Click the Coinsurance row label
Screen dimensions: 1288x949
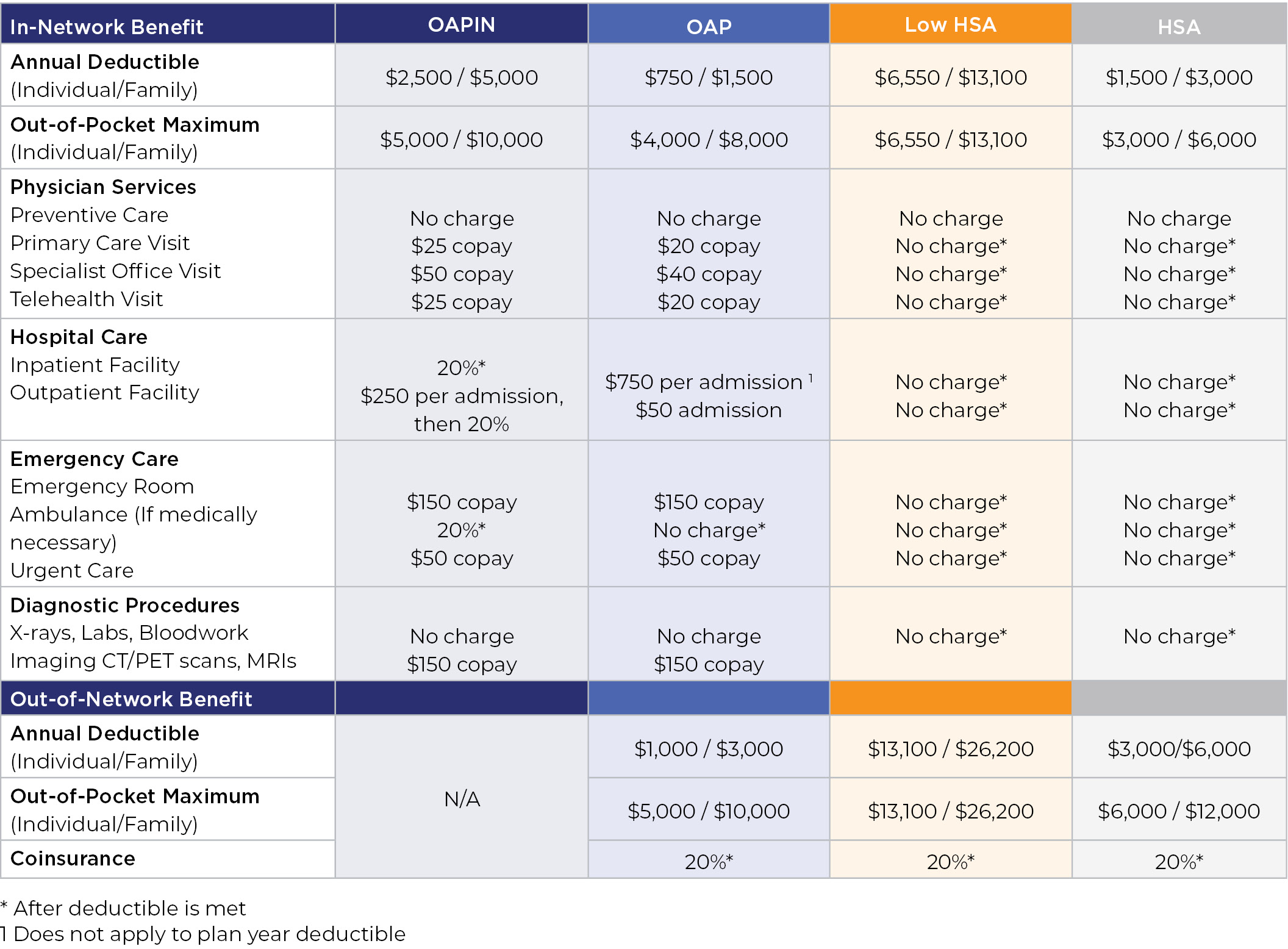pos(73,858)
